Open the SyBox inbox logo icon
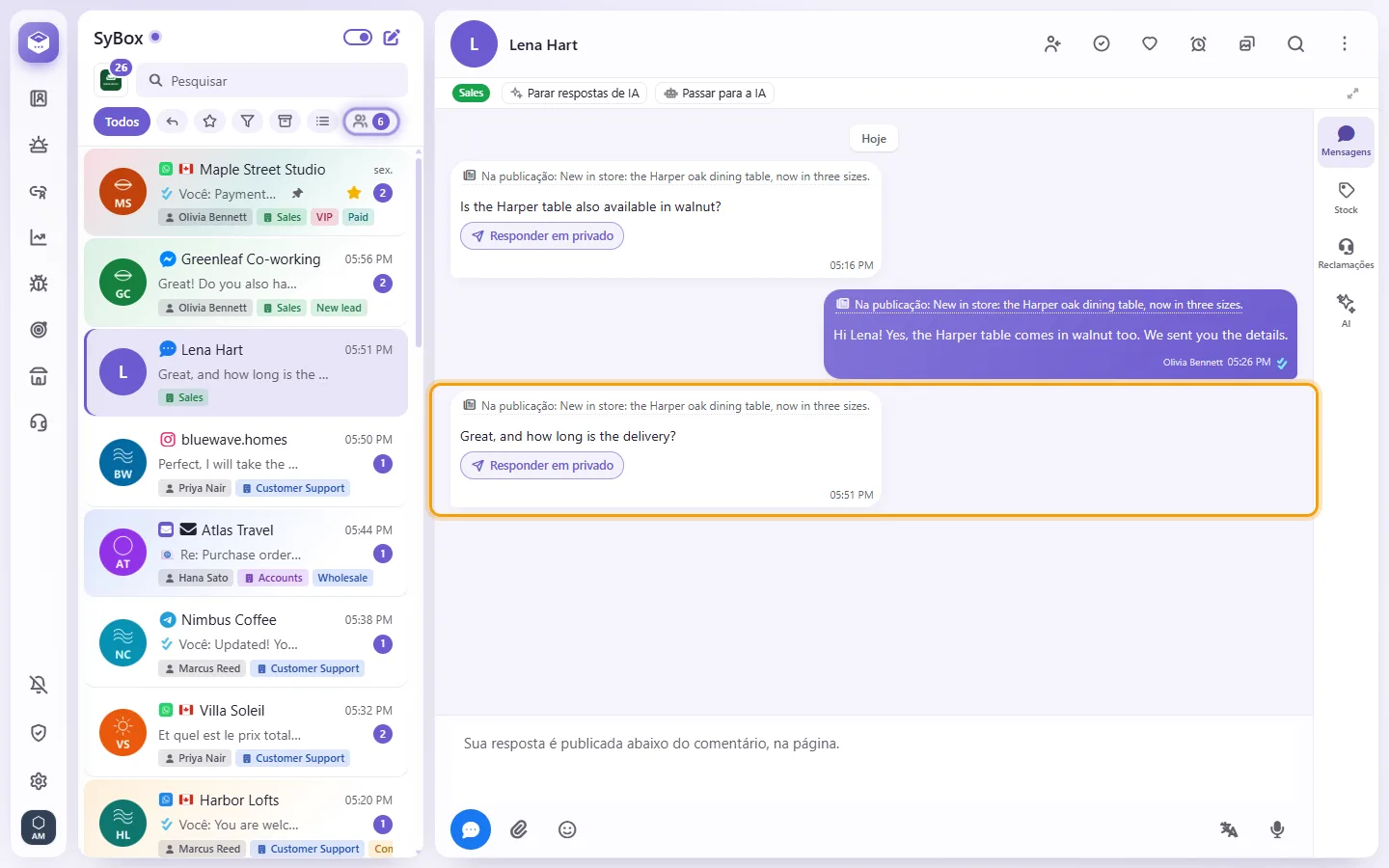This screenshot has width=1389, height=868. click(x=39, y=42)
